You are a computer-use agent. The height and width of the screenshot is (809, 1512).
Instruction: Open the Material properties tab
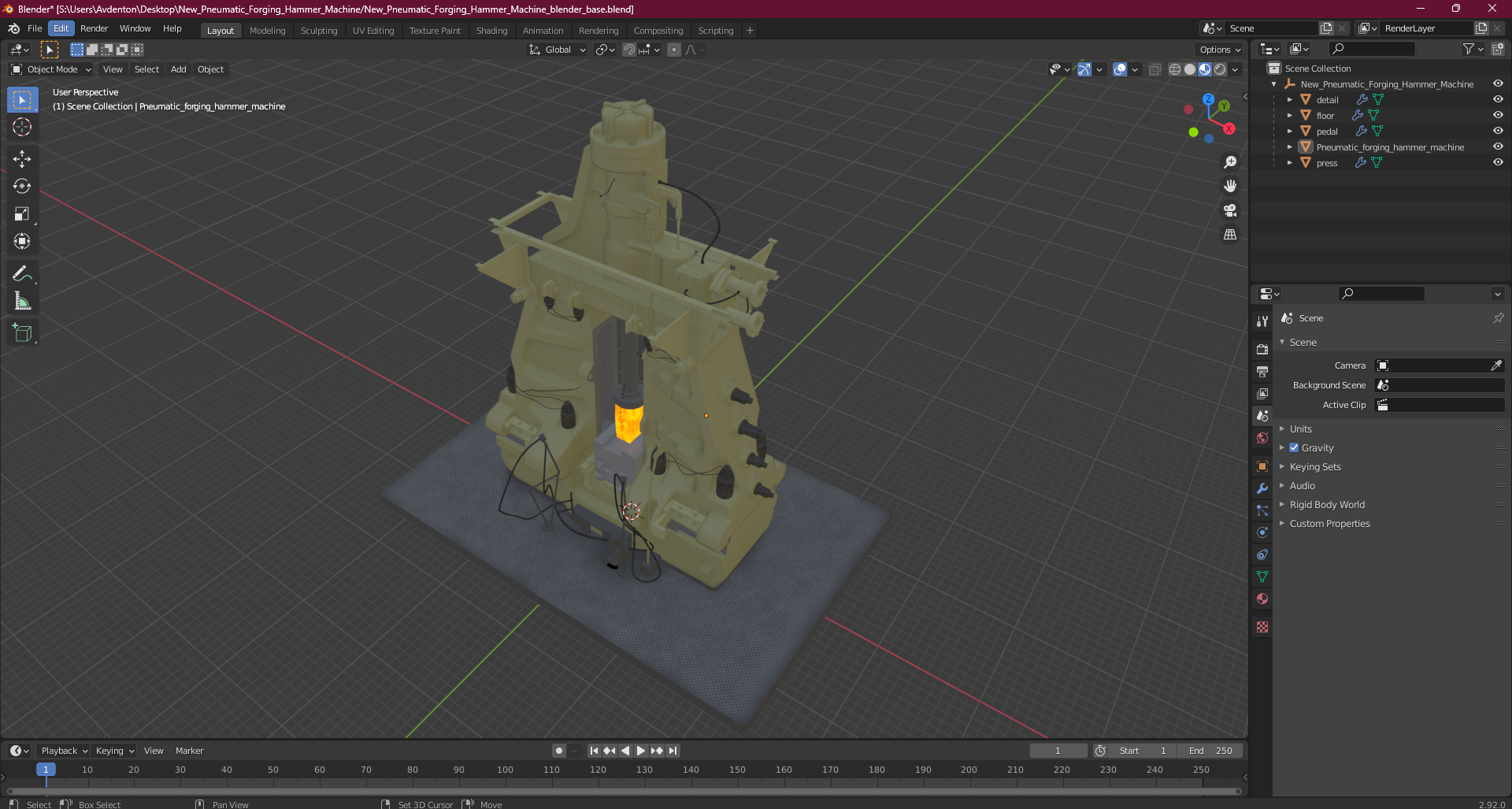1262,599
